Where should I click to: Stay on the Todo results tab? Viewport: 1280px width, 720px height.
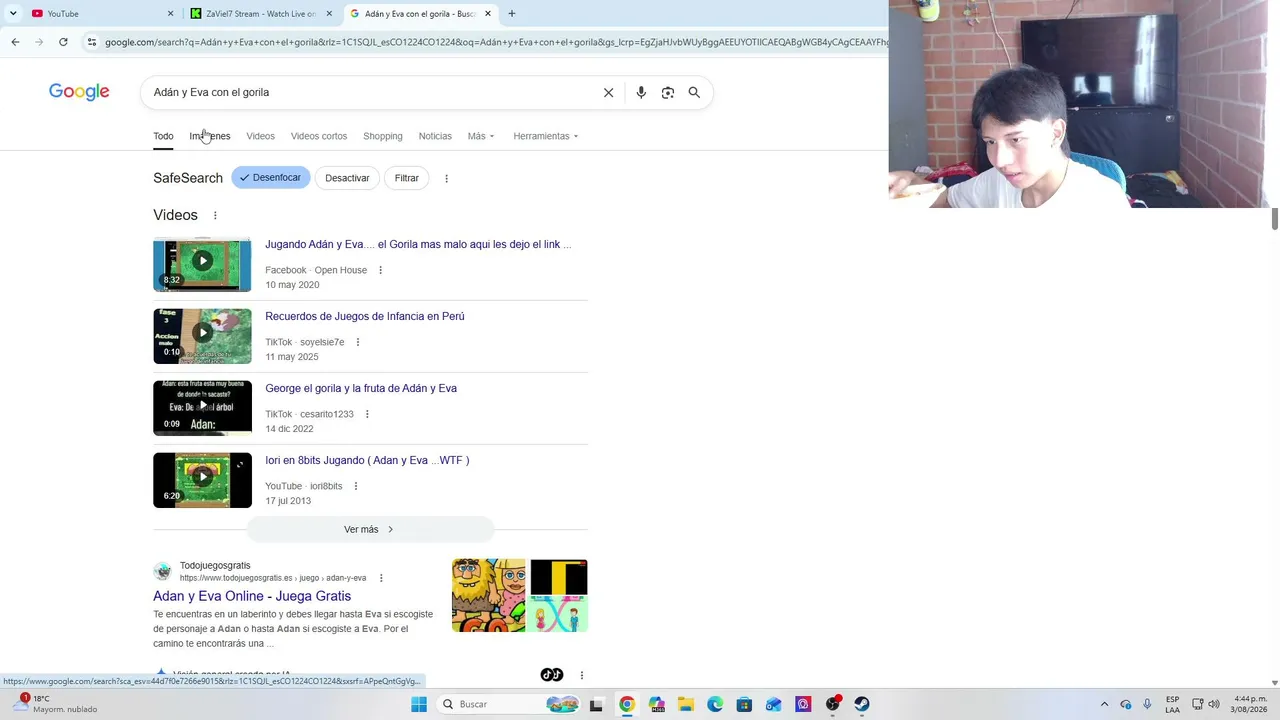(x=163, y=136)
